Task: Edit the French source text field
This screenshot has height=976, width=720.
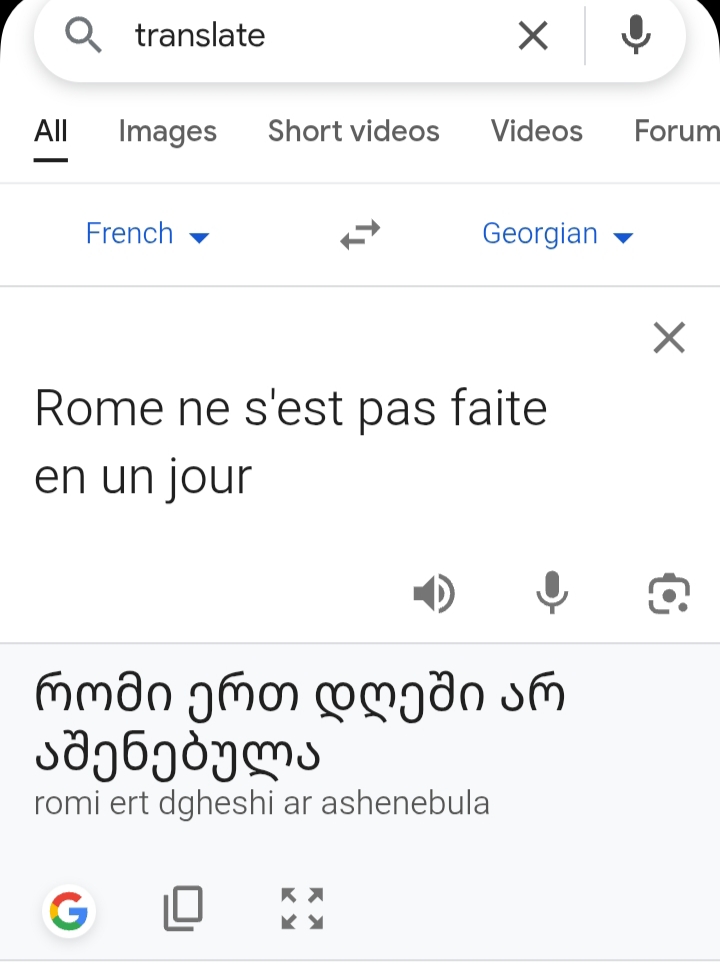Action: 290,443
